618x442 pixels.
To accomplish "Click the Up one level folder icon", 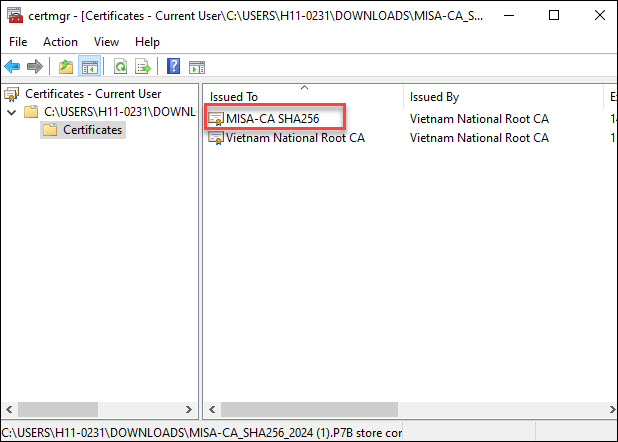I will 66,66.
